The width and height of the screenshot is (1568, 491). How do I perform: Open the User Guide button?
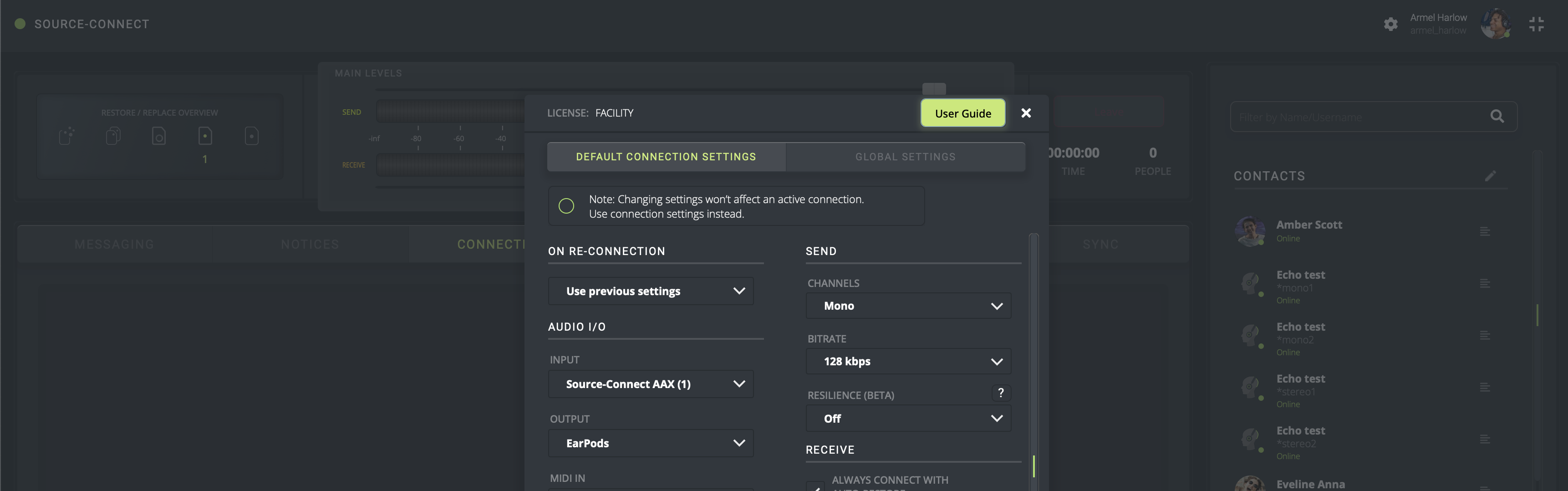tap(962, 113)
